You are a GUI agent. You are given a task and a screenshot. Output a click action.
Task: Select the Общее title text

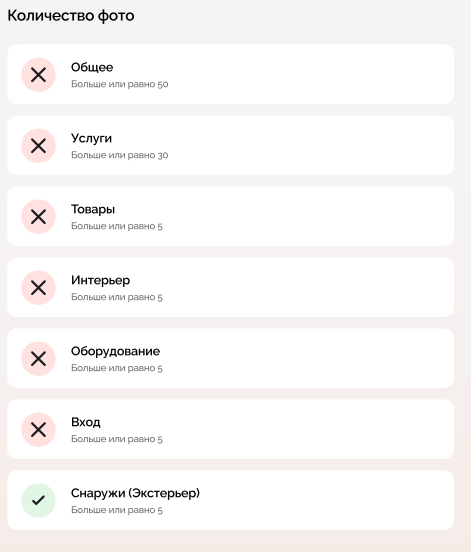click(x=92, y=67)
